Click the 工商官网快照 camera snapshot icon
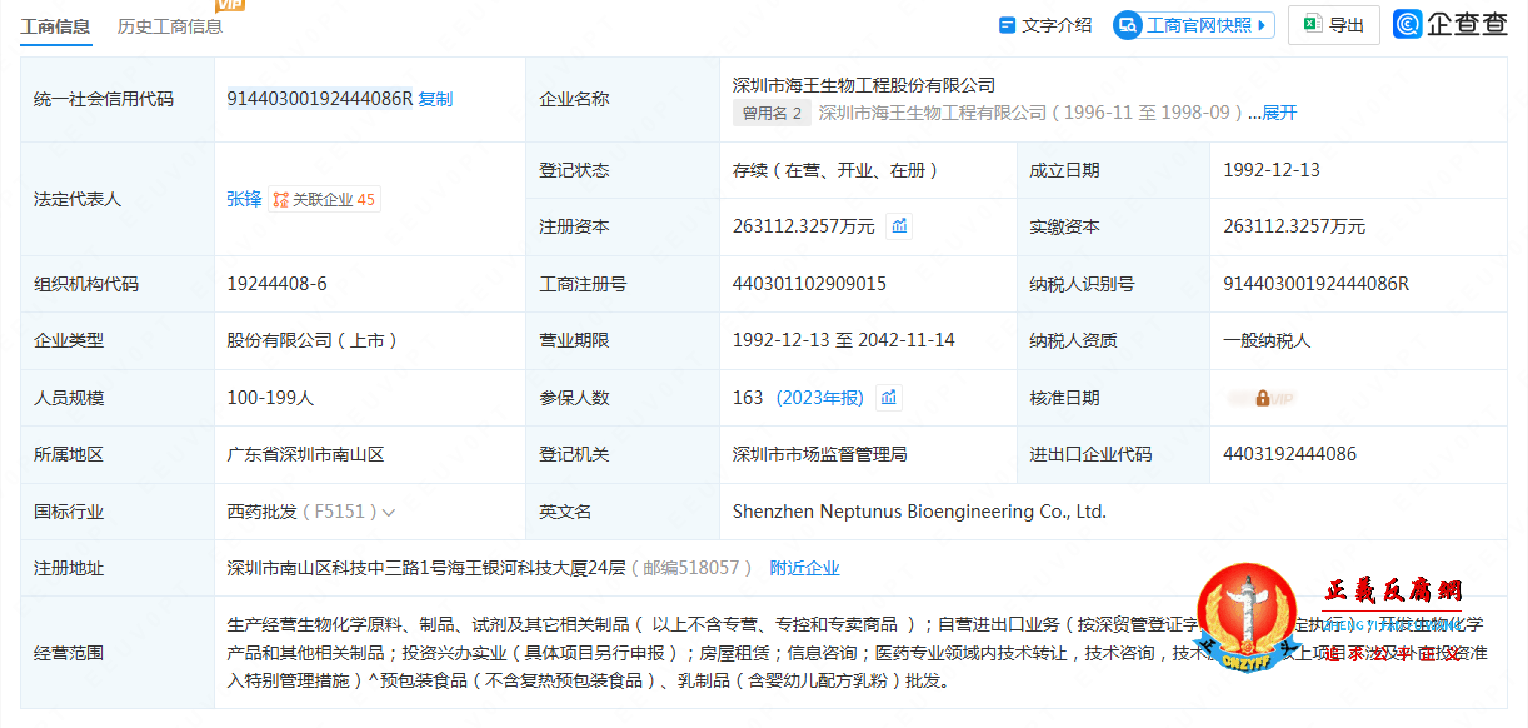The width and height of the screenshot is (1528, 728). (x=1125, y=25)
